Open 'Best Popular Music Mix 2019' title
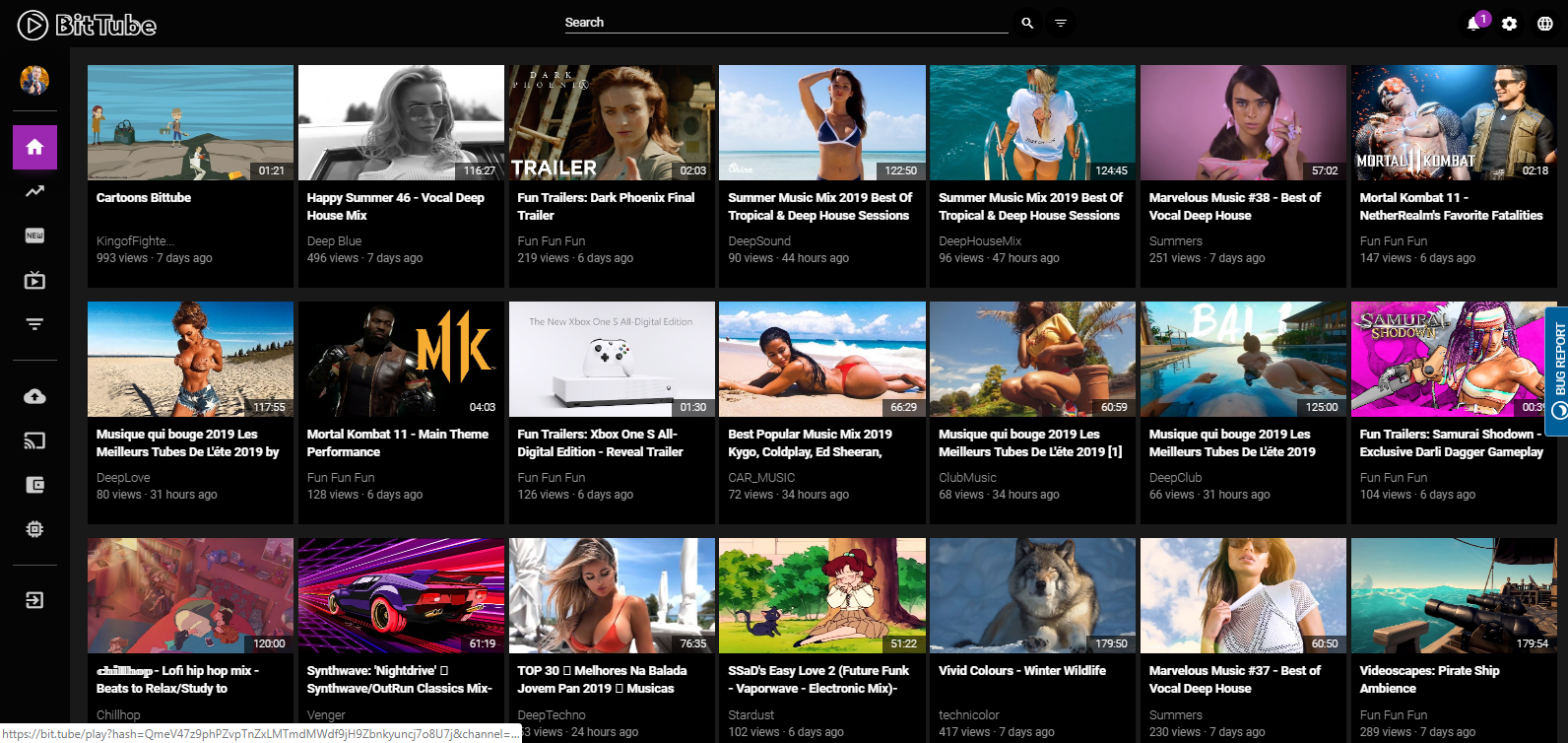 pyautogui.click(x=810, y=442)
